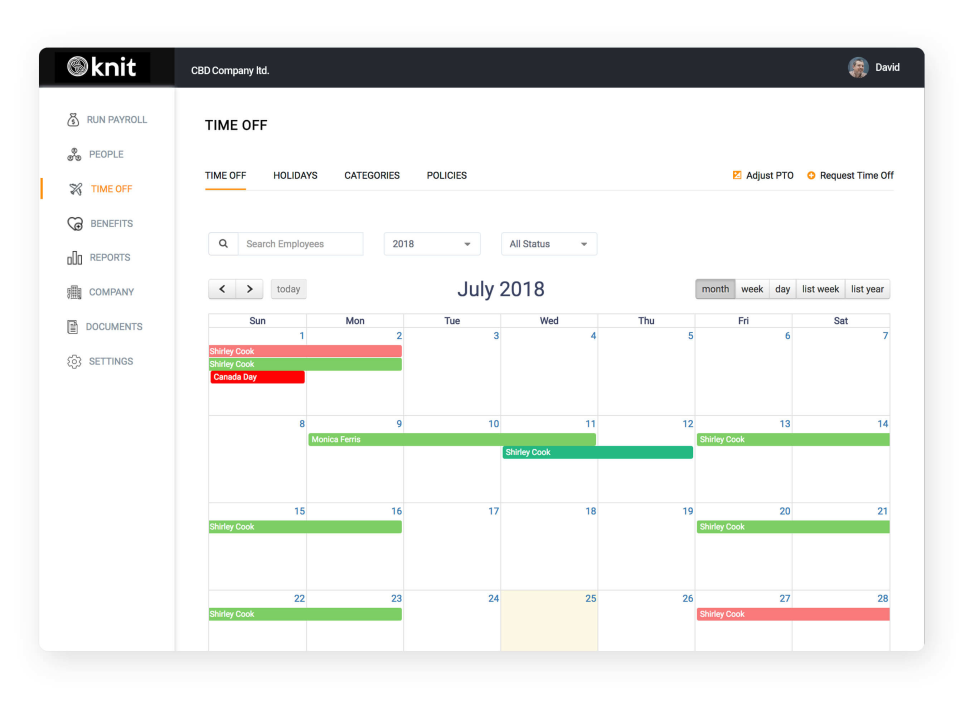
Task: Open Benefits from the sidebar icon
Action: tap(74, 223)
